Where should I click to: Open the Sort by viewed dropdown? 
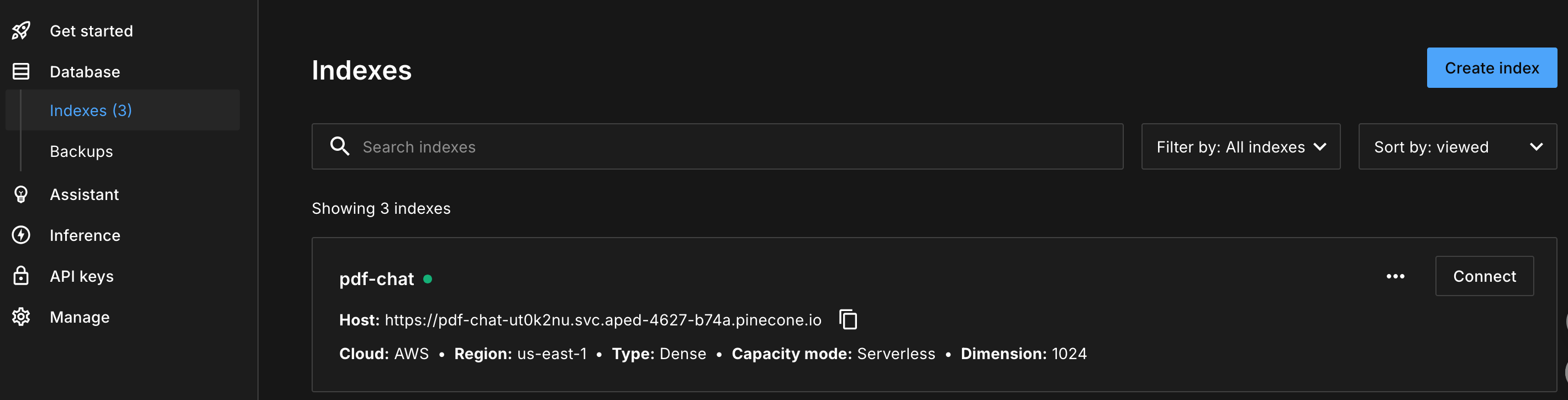coord(1457,147)
